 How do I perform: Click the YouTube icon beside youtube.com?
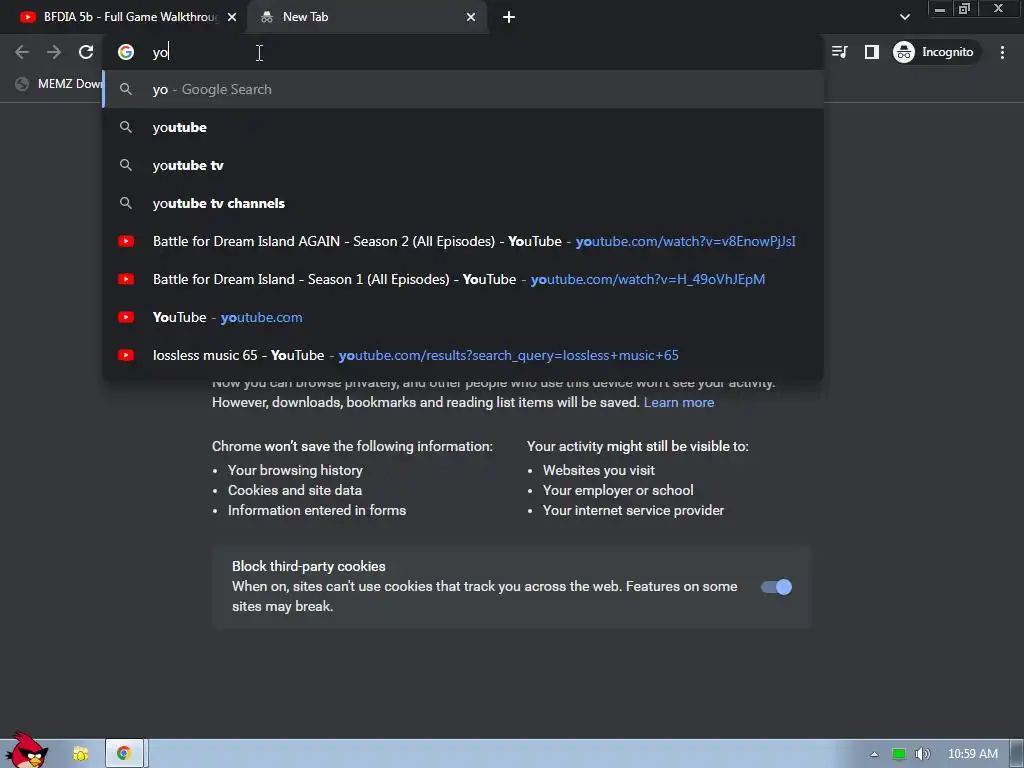click(126, 317)
